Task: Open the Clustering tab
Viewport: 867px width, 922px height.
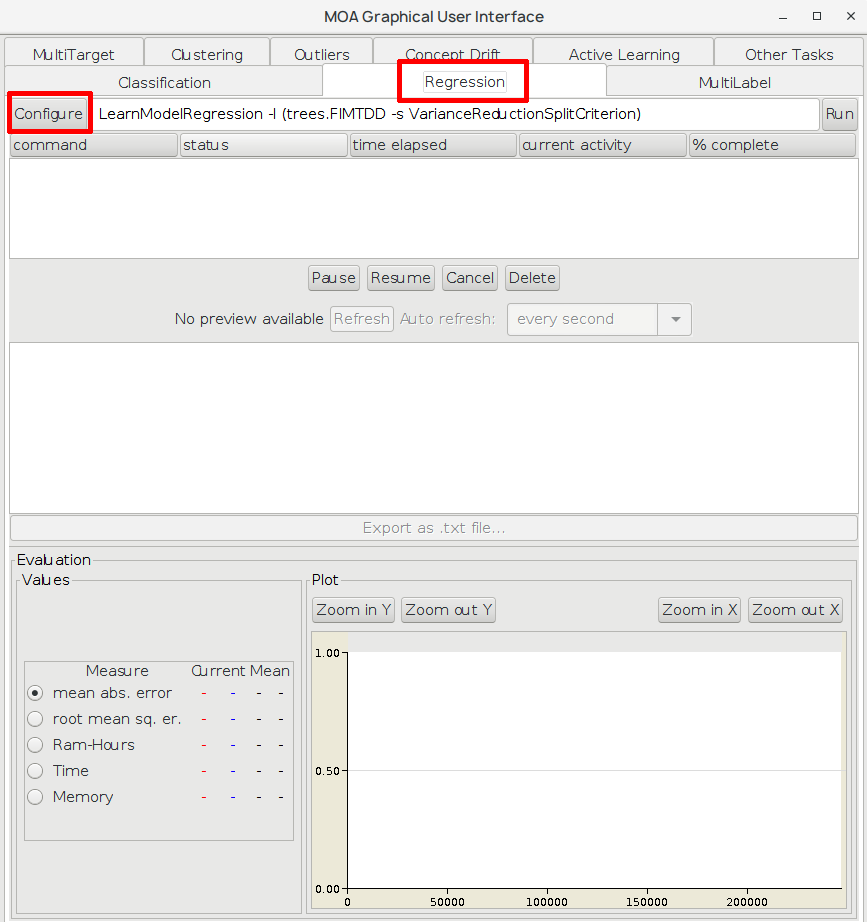Action: coord(207,55)
